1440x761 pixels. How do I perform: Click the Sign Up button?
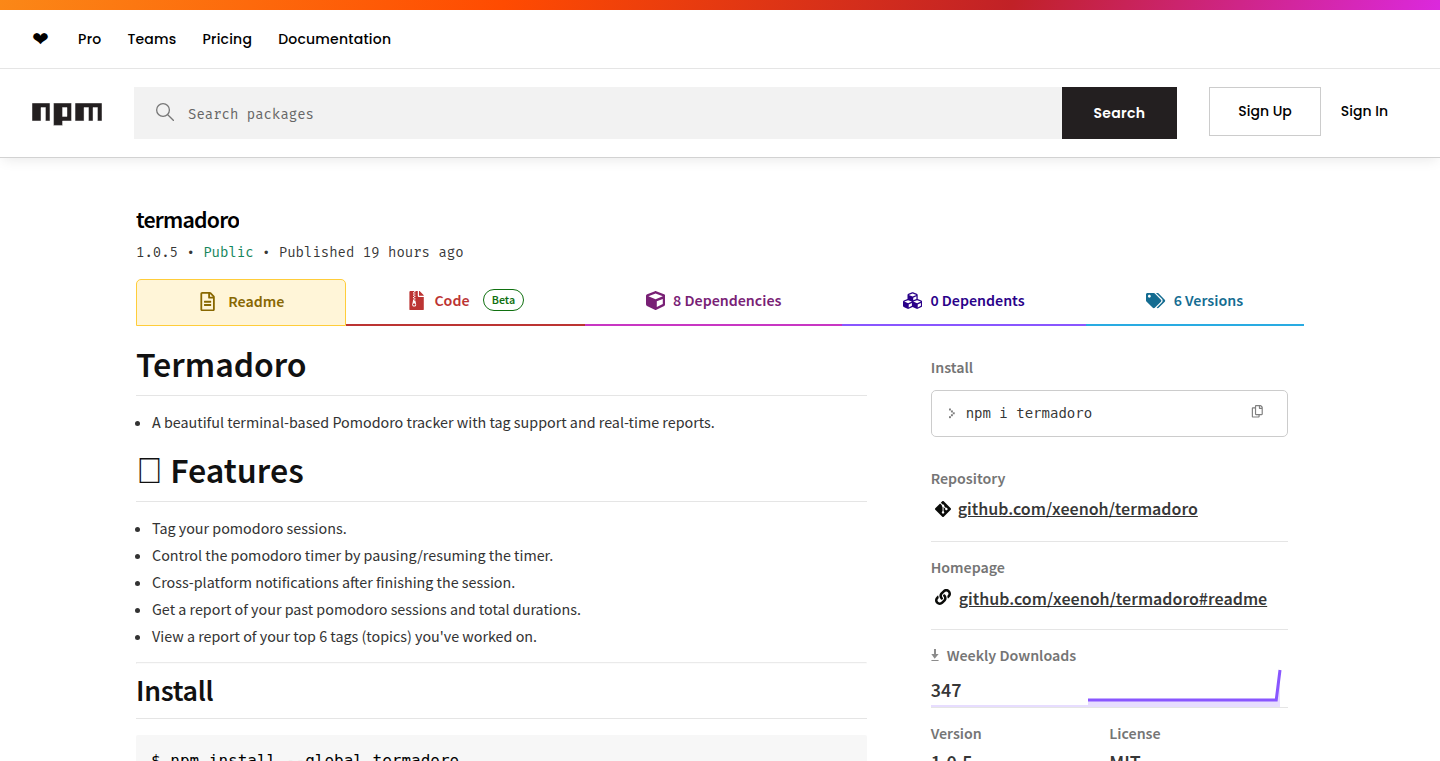tap(1265, 111)
